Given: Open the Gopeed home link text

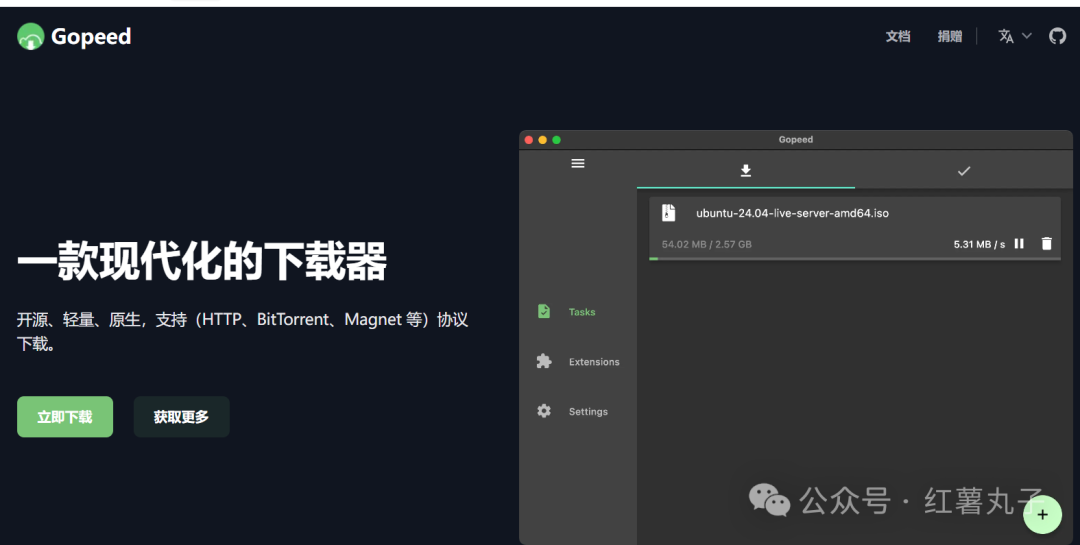Looking at the screenshot, I should pos(91,37).
